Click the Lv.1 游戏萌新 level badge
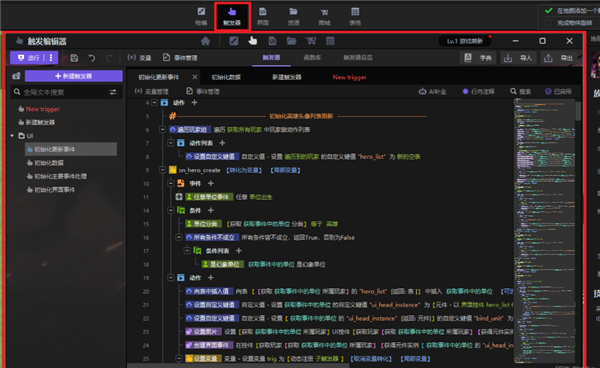Image resolution: width=600 pixels, height=368 pixels. [465, 41]
